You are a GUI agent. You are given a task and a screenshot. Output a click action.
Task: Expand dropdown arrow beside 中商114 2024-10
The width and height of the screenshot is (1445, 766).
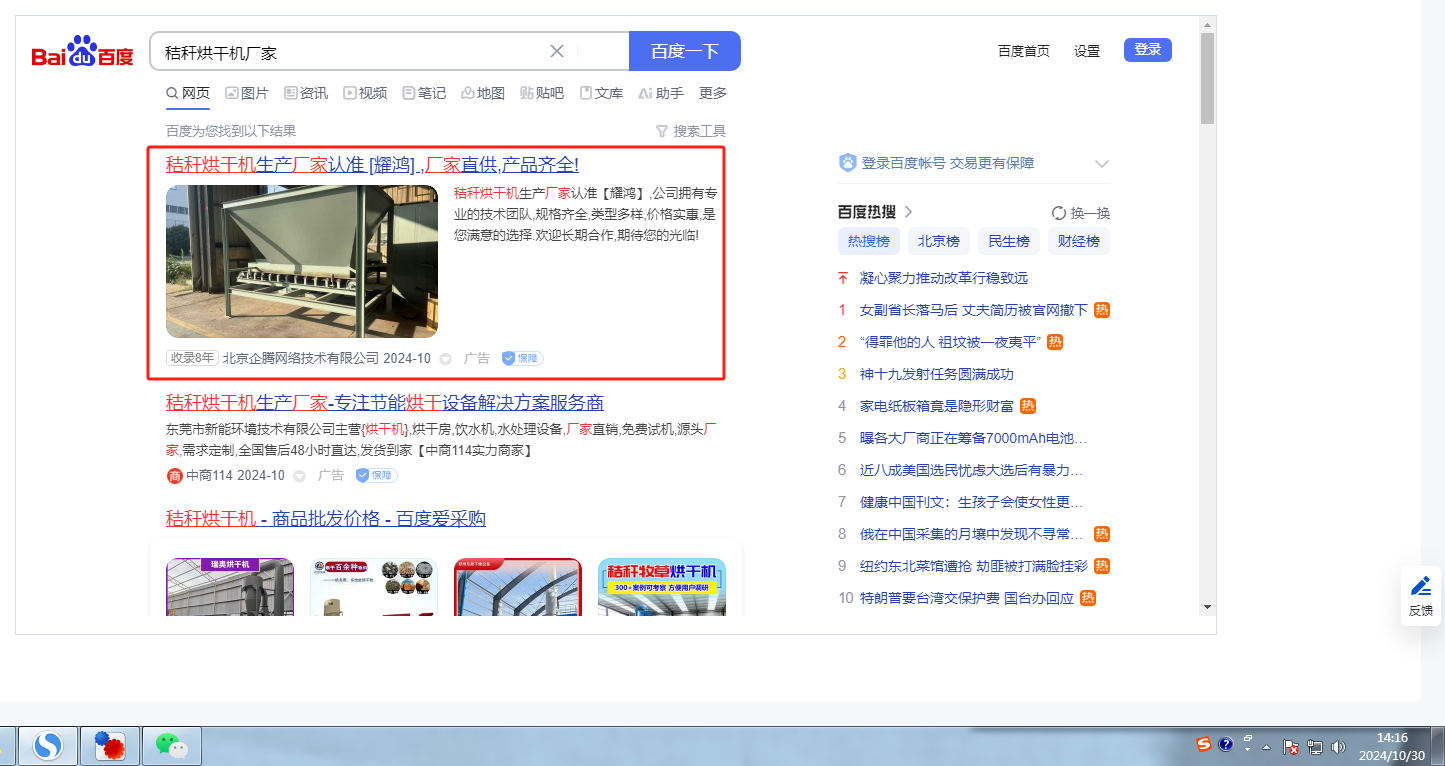pyautogui.click(x=299, y=476)
